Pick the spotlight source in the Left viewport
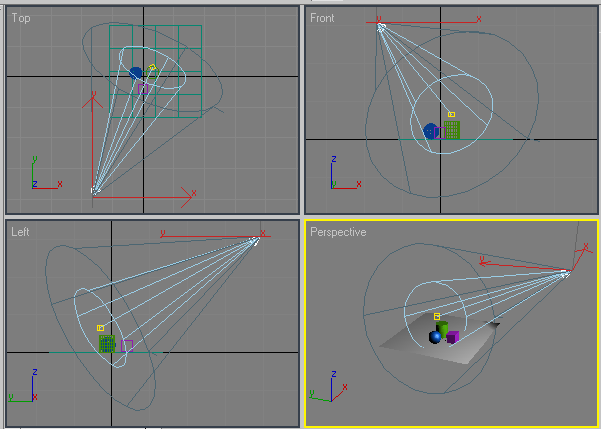Image resolution: width=601 pixels, height=429 pixels. point(255,241)
